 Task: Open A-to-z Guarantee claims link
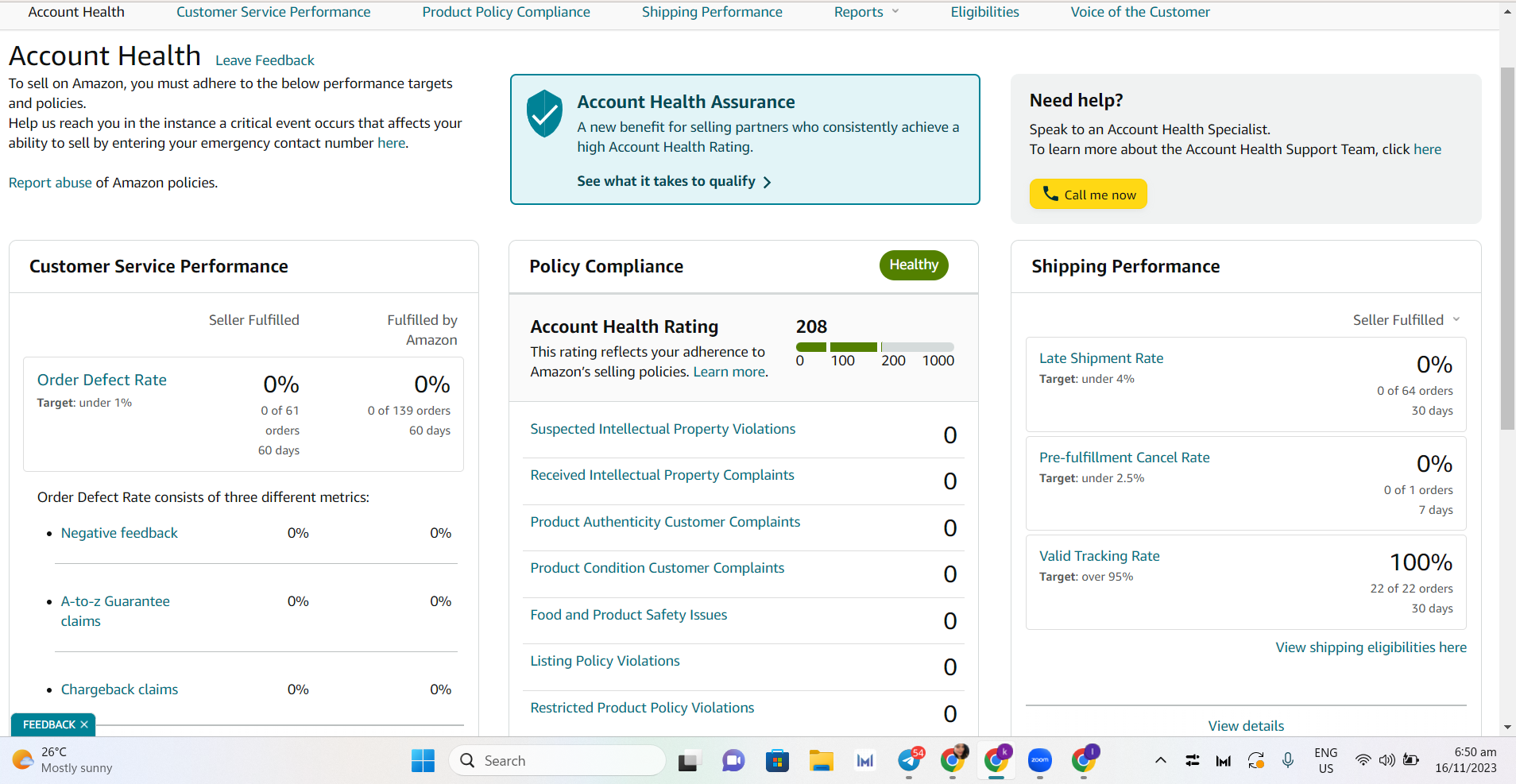115,611
